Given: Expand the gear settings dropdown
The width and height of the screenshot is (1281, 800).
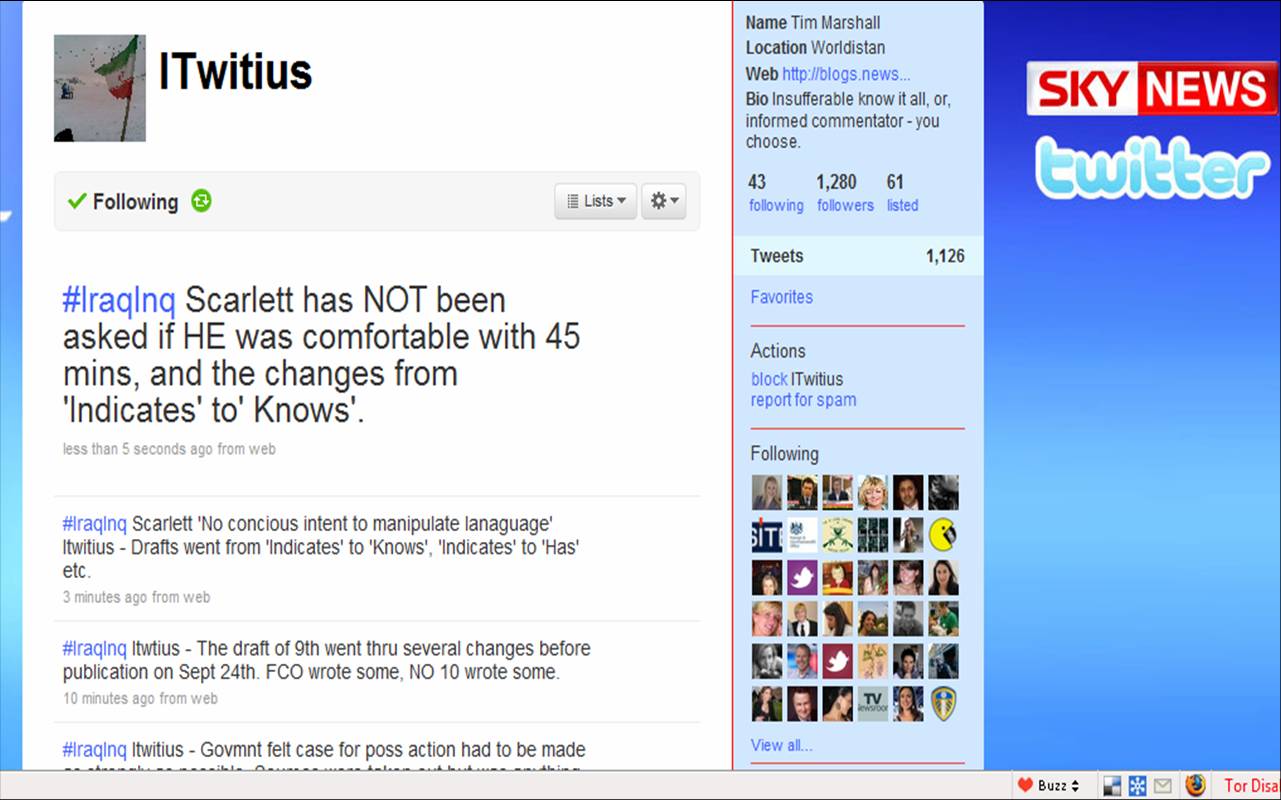Looking at the screenshot, I should coord(665,201).
